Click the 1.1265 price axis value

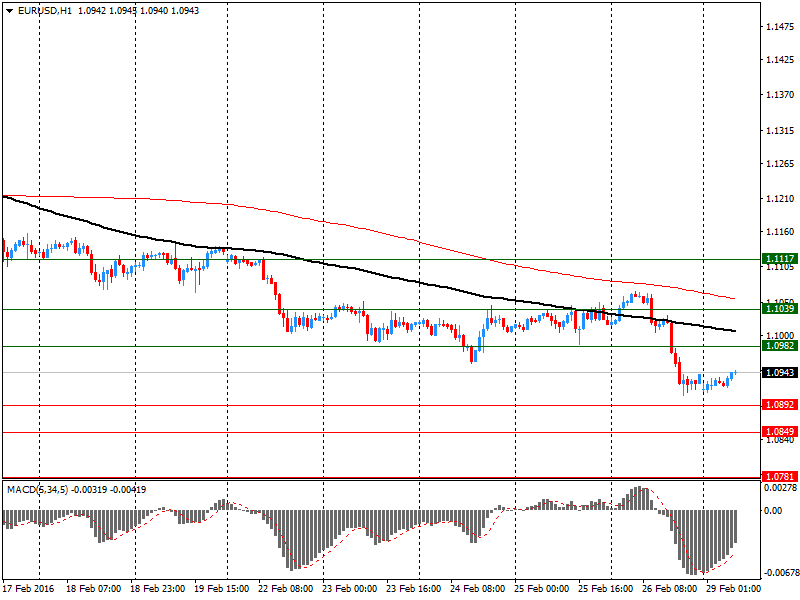(x=781, y=164)
